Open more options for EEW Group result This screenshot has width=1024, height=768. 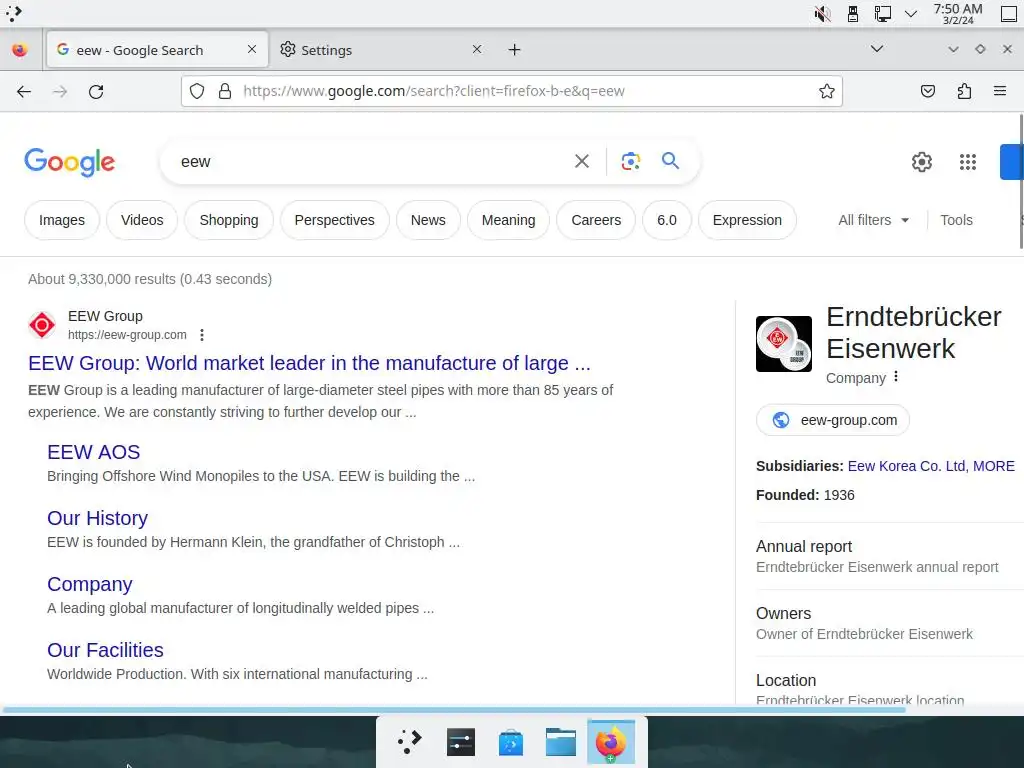click(202, 335)
